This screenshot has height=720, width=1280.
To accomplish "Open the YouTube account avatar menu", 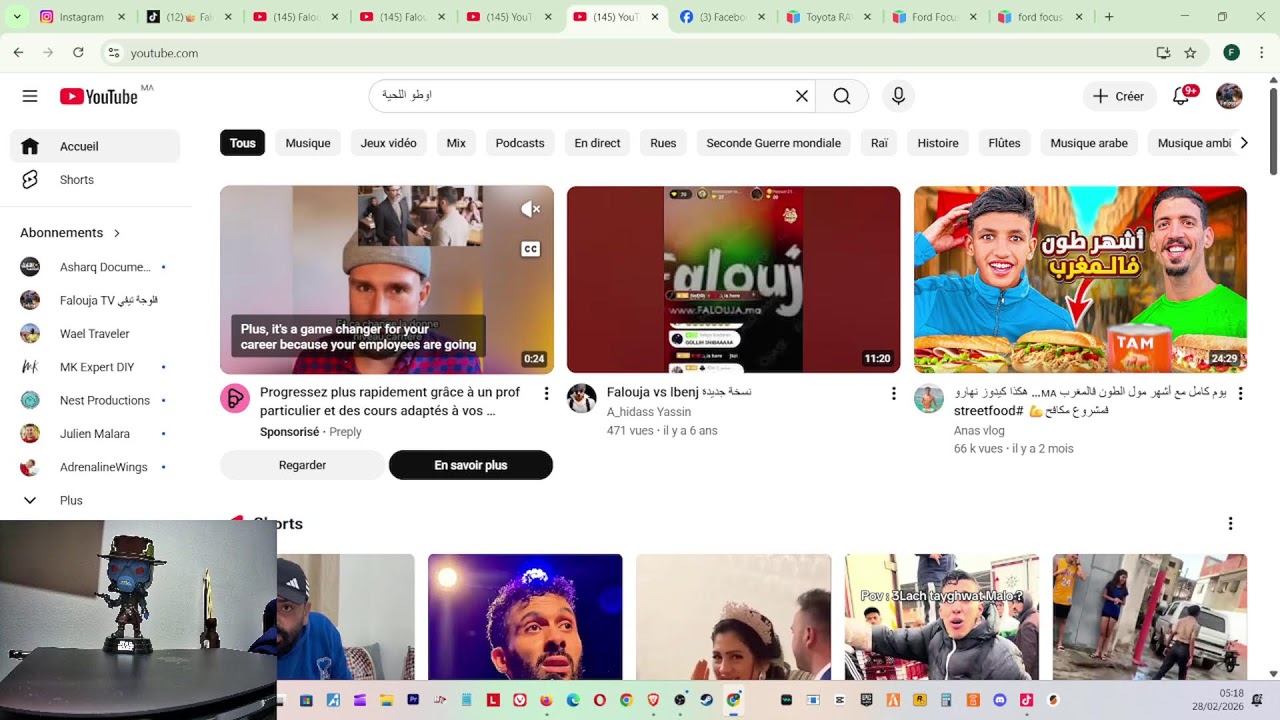I will 1229,96.
